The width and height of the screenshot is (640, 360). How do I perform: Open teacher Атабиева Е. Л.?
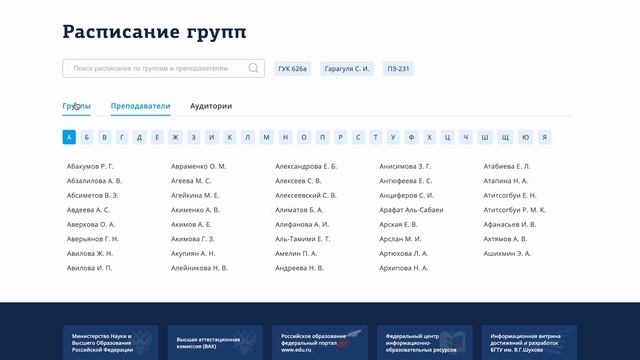pyautogui.click(x=507, y=167)
